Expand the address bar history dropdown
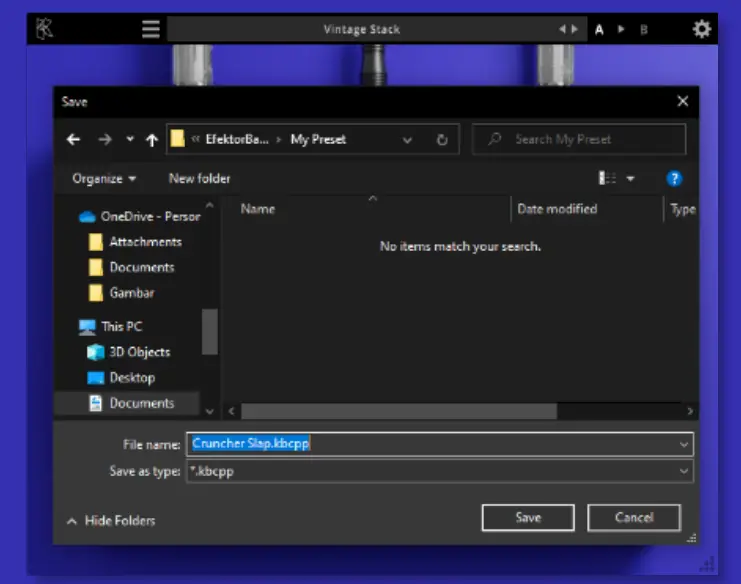Screen dimensions: 741x584 407,140
